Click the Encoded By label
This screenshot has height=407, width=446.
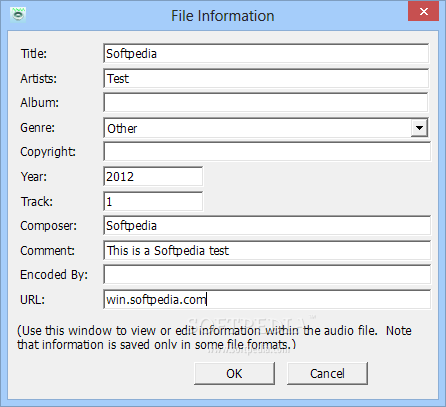[54, 275]
